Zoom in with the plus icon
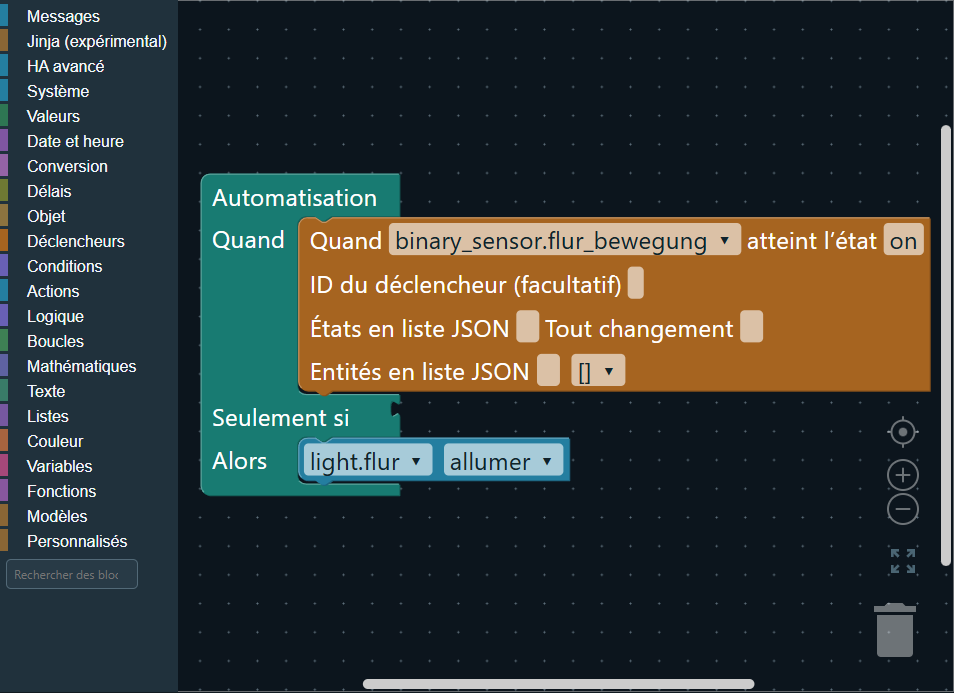This screenshot has height=693, width=954. [x=903, y=475]
